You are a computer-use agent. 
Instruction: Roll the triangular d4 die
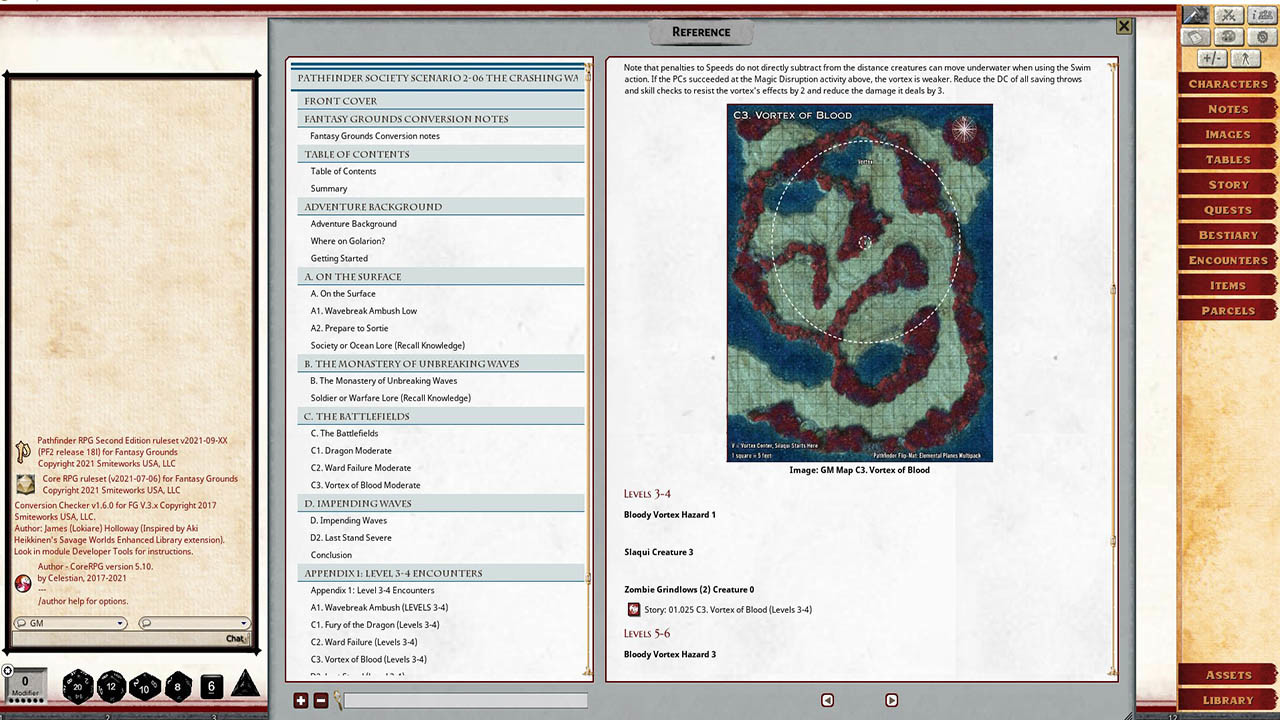[x=243, y=688]
